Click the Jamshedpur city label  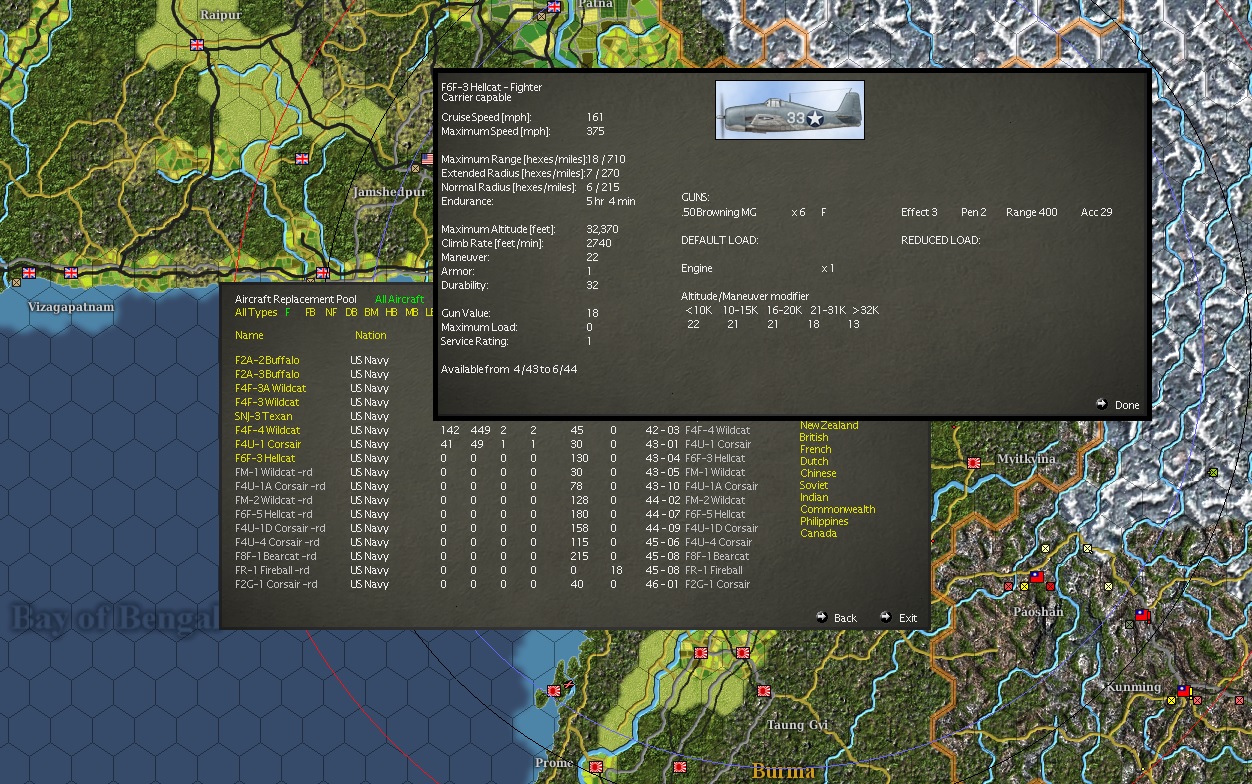tap(389, 192)
